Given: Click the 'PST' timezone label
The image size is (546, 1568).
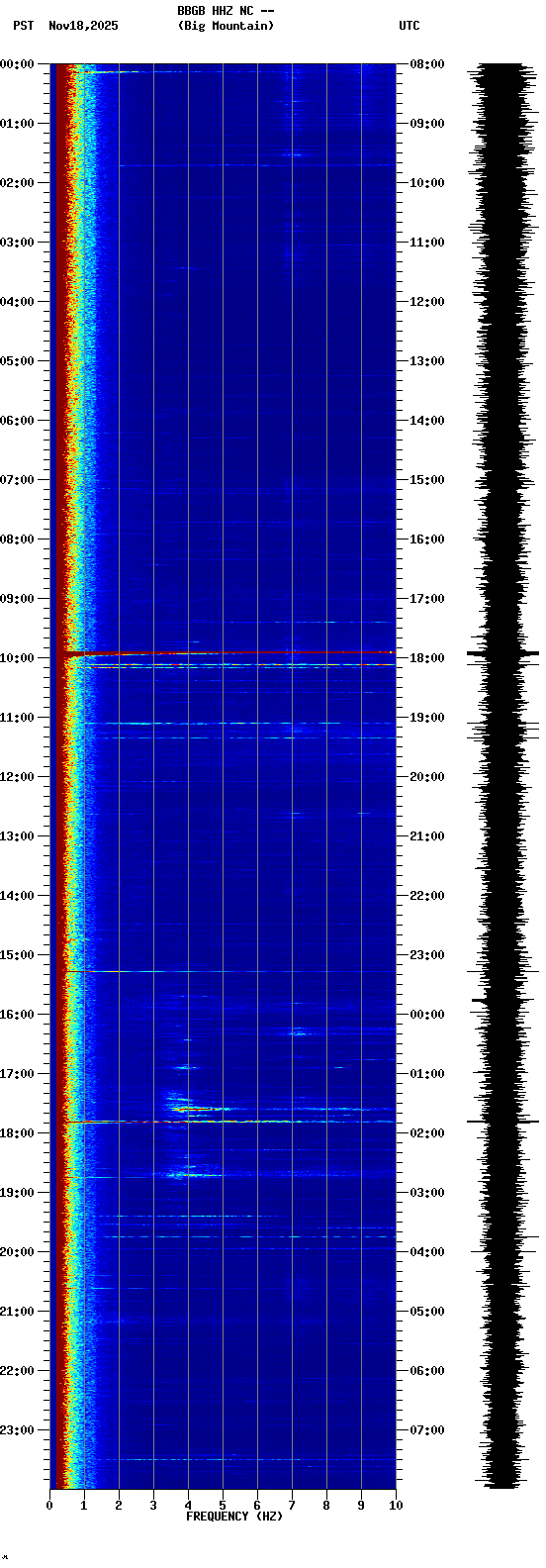Looking at the screenshot, I should coord(23,26).
